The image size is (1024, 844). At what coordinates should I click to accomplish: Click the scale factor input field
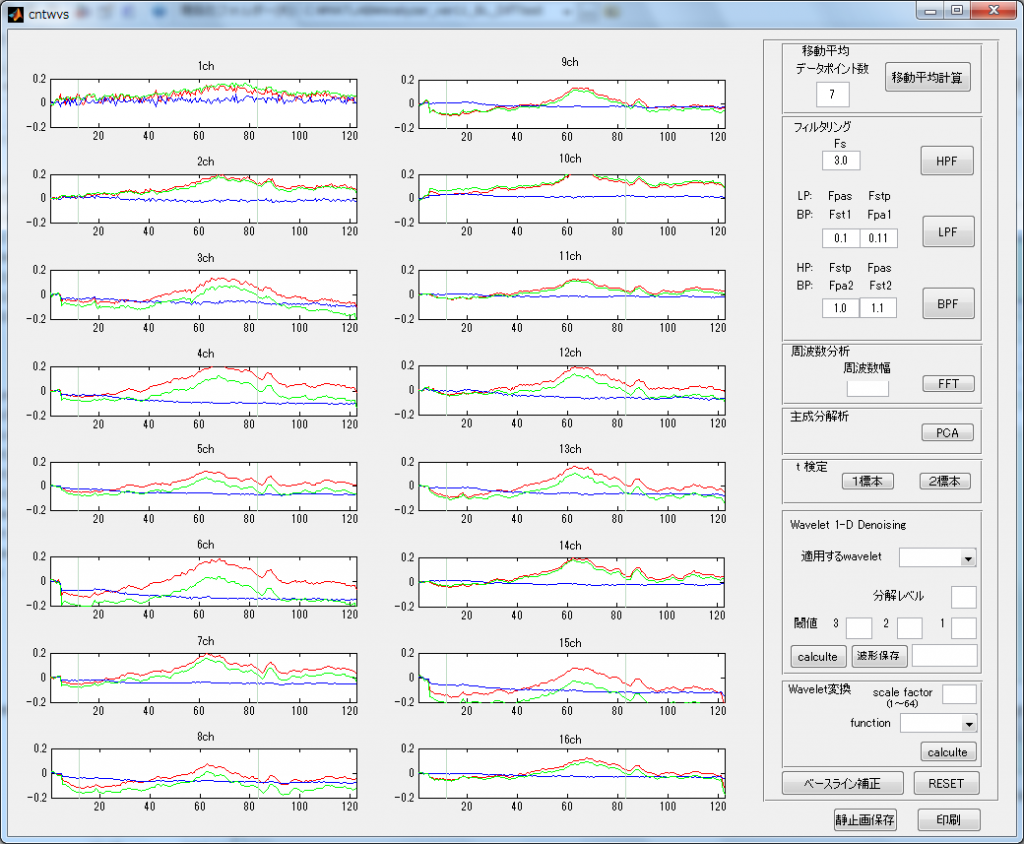(960, 694)
